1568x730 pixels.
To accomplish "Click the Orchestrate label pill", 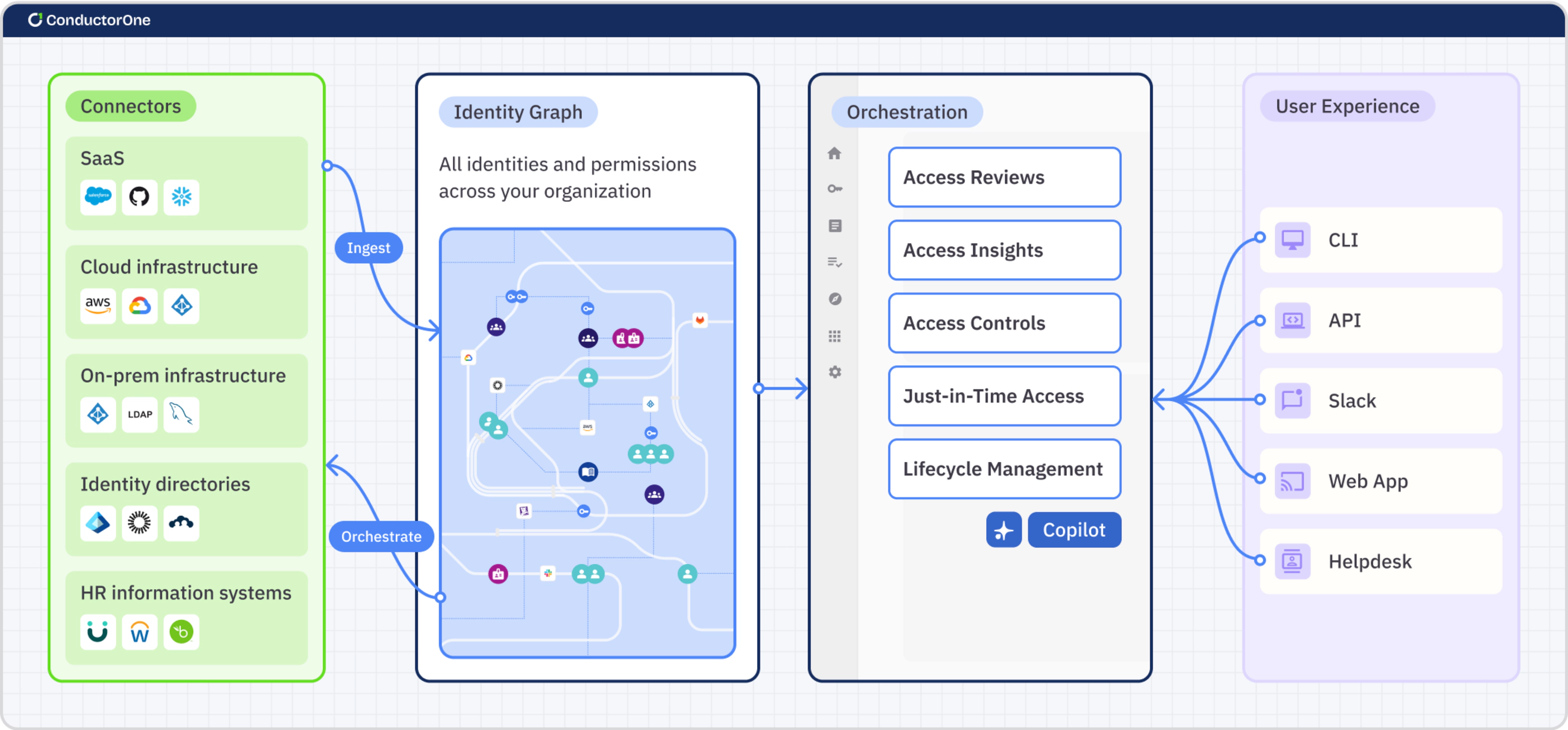I will tap(381, 536).
